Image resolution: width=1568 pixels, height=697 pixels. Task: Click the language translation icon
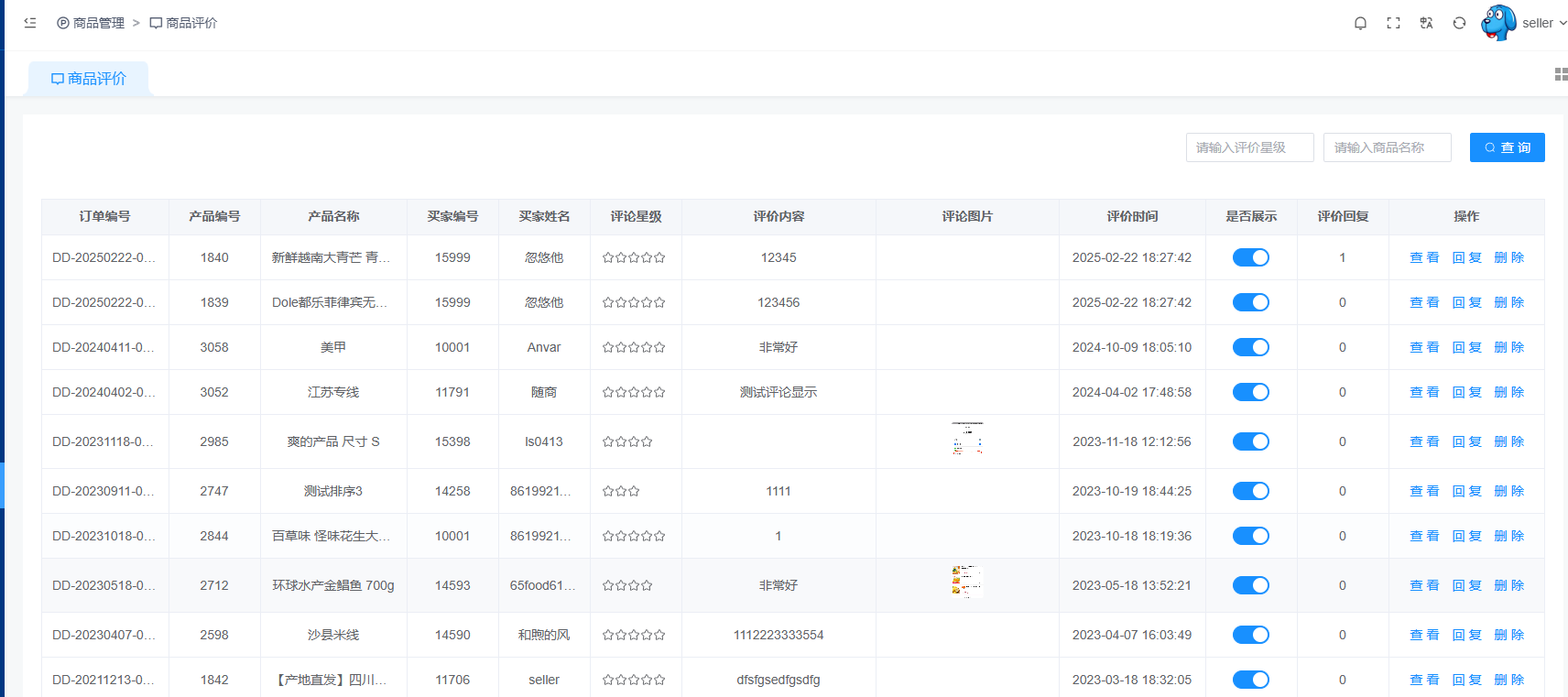(1426, 23)
